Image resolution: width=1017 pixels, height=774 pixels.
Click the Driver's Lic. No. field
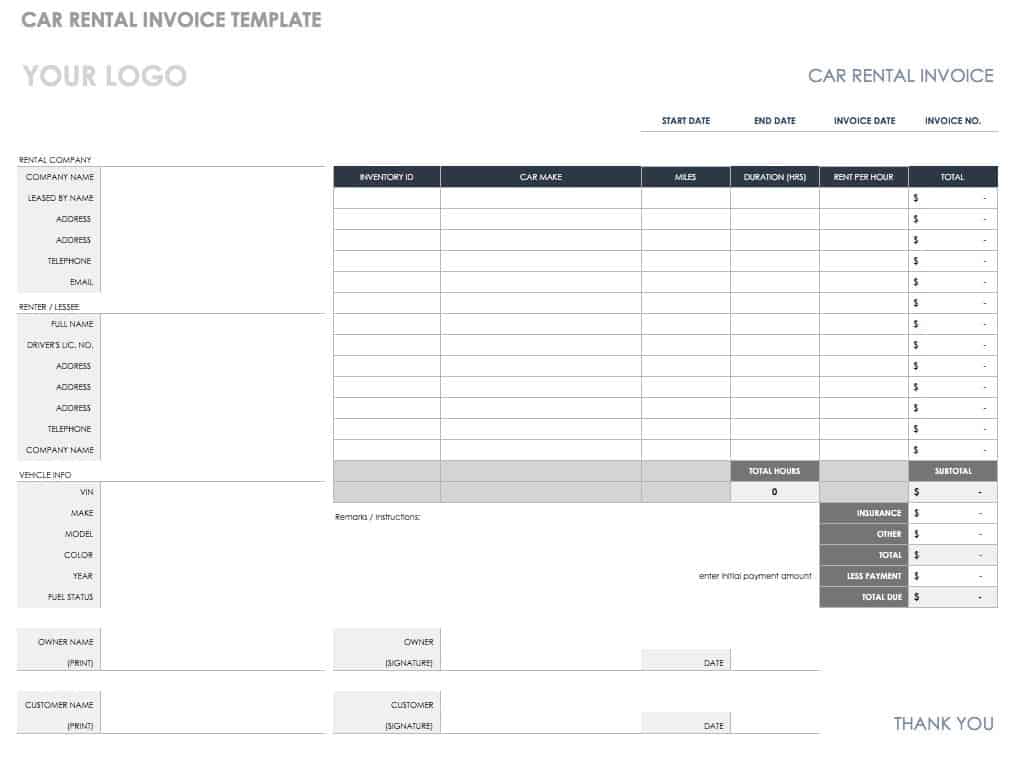[212, 345]
